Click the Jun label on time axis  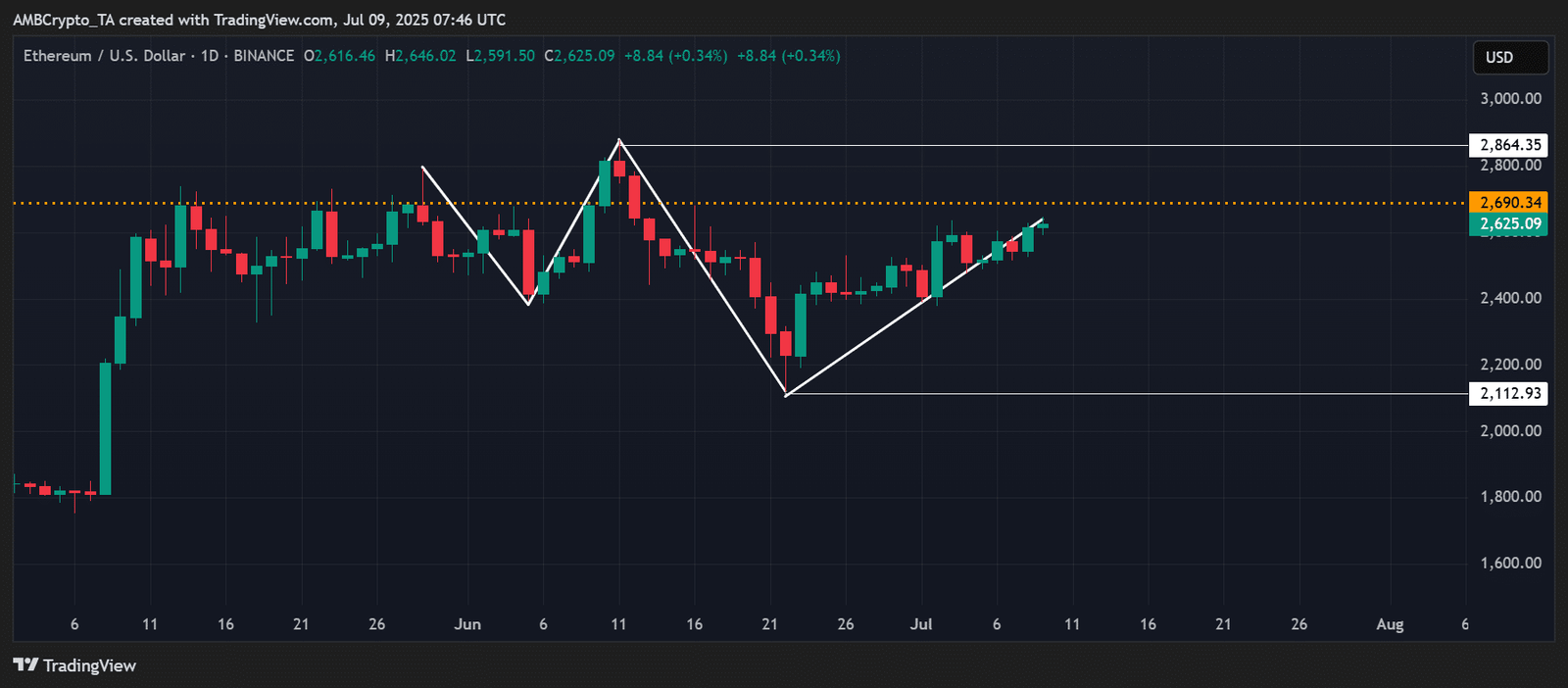[467, 624]
